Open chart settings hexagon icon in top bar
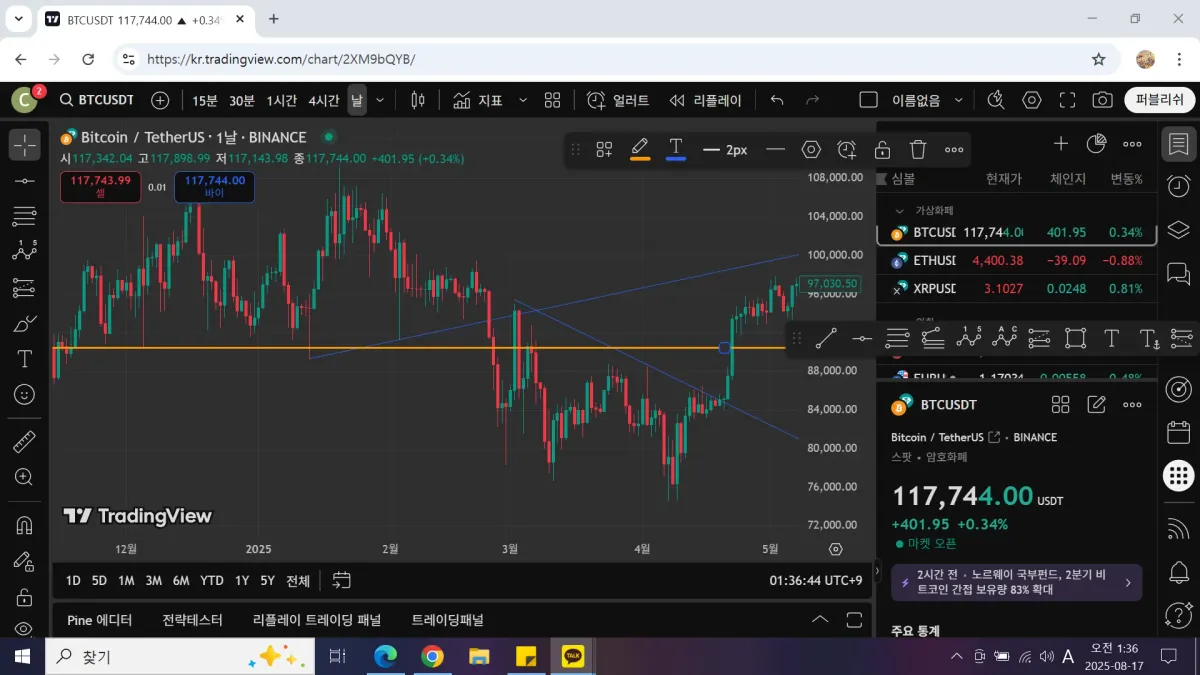The height and width of the screenshot is (675, 1200). (x=1031, y=100)
